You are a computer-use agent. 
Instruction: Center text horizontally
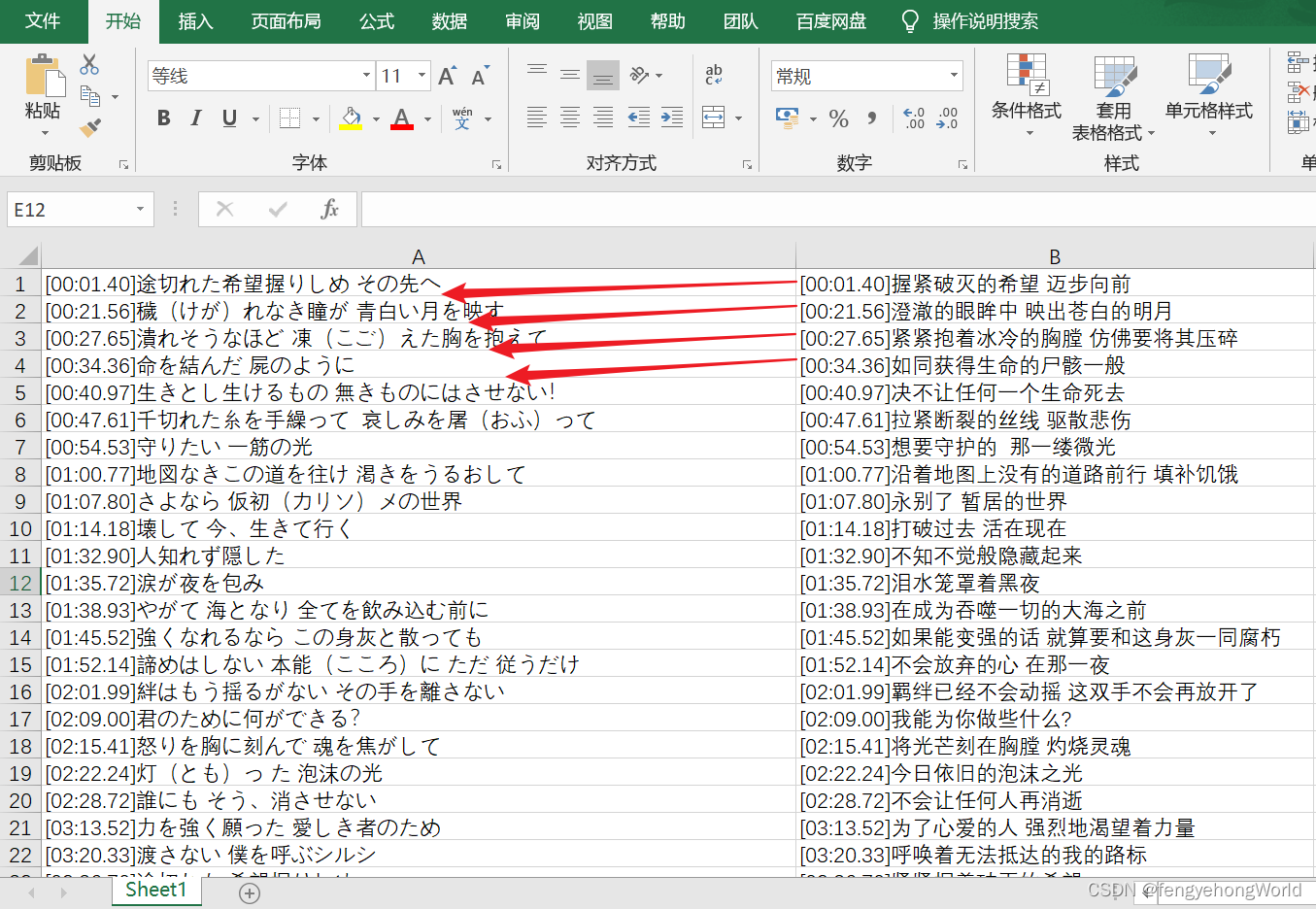pyautogui.click(x=570, y=118)
